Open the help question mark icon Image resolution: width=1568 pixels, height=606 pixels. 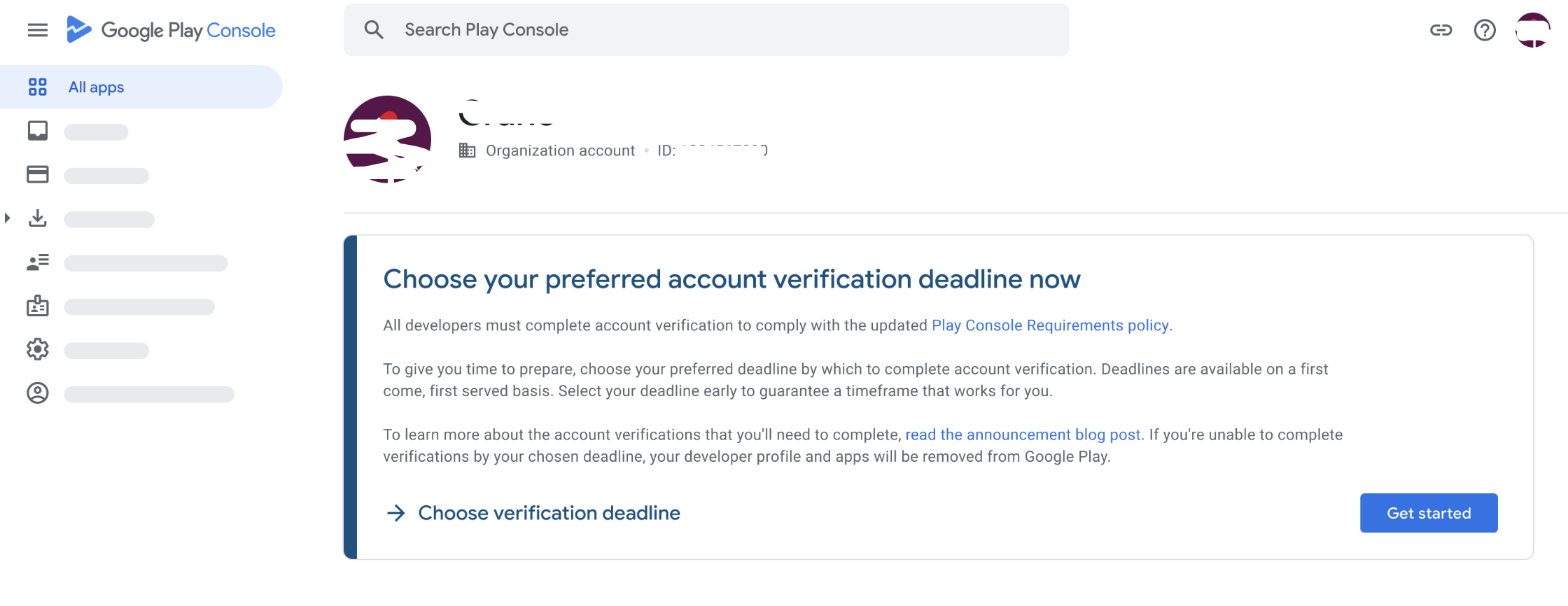[1485, 30]
